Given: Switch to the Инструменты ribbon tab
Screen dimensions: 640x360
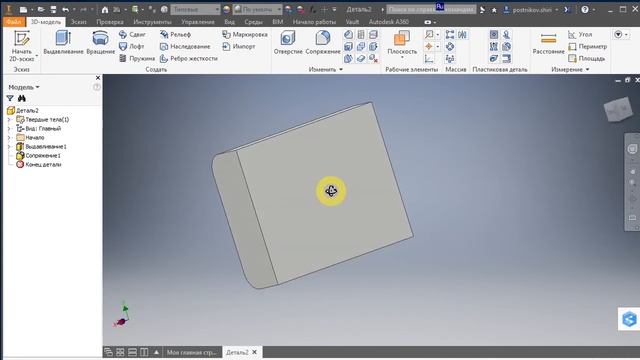Looking at the screenshot, I should (x=152, y=22).
